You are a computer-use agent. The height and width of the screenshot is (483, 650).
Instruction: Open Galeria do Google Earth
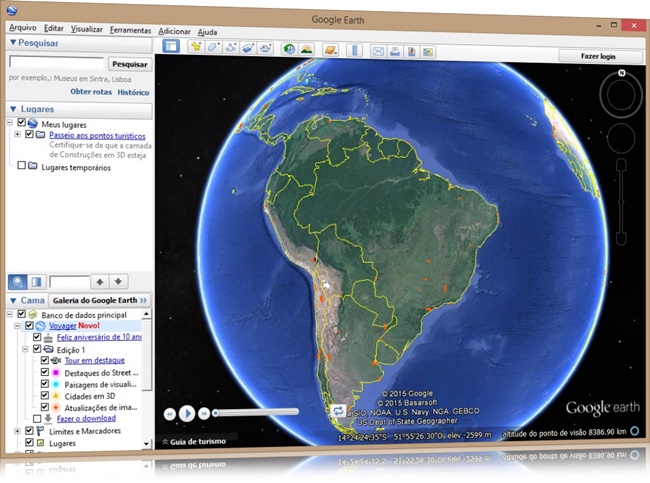[99, 300]
